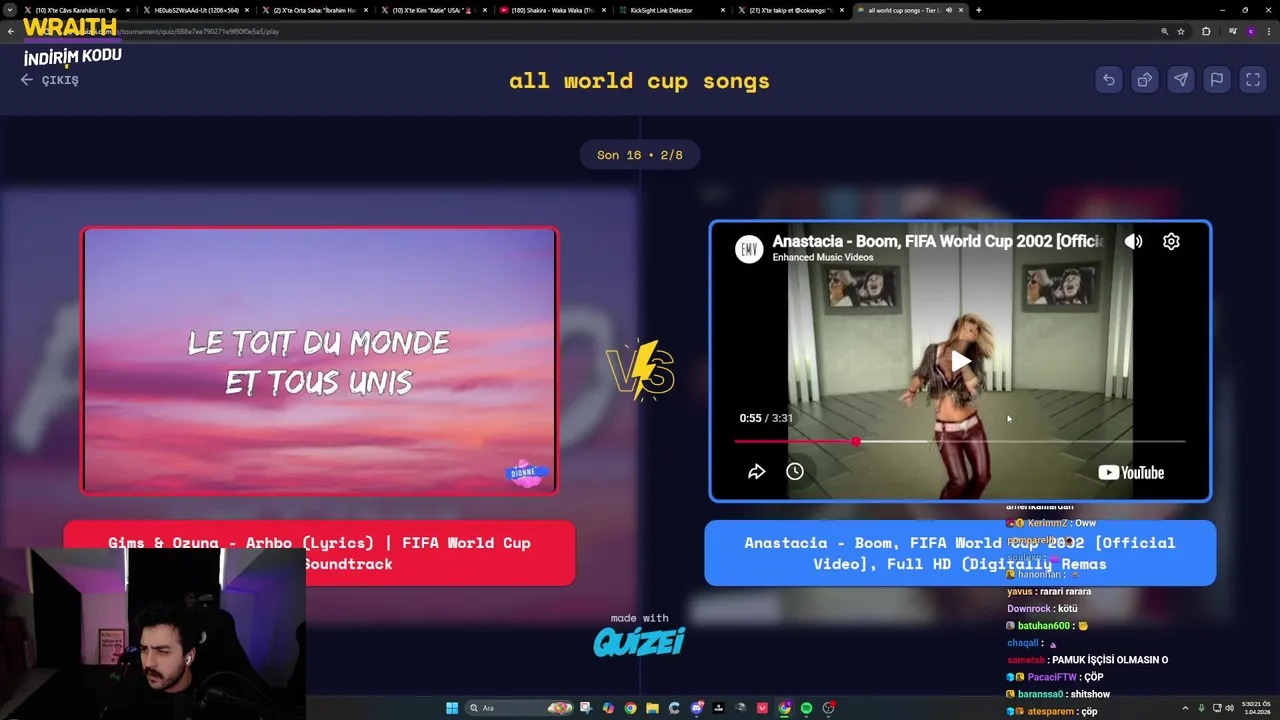Open the tab search dropdown arrow

10,10
